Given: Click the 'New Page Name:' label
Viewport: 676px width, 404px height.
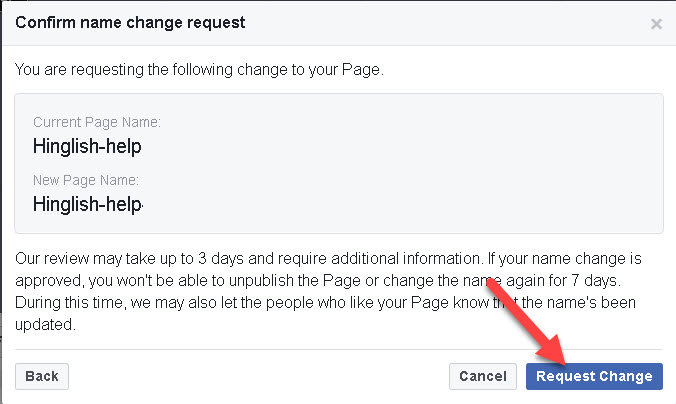Looking at the screenshot, I should click(86, 180).
